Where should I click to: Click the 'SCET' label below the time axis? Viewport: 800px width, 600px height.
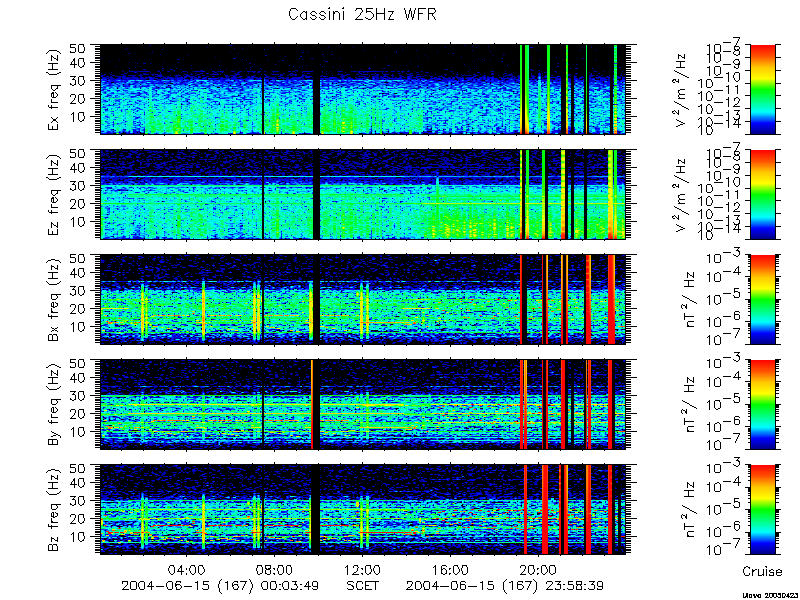coord(362,585)
